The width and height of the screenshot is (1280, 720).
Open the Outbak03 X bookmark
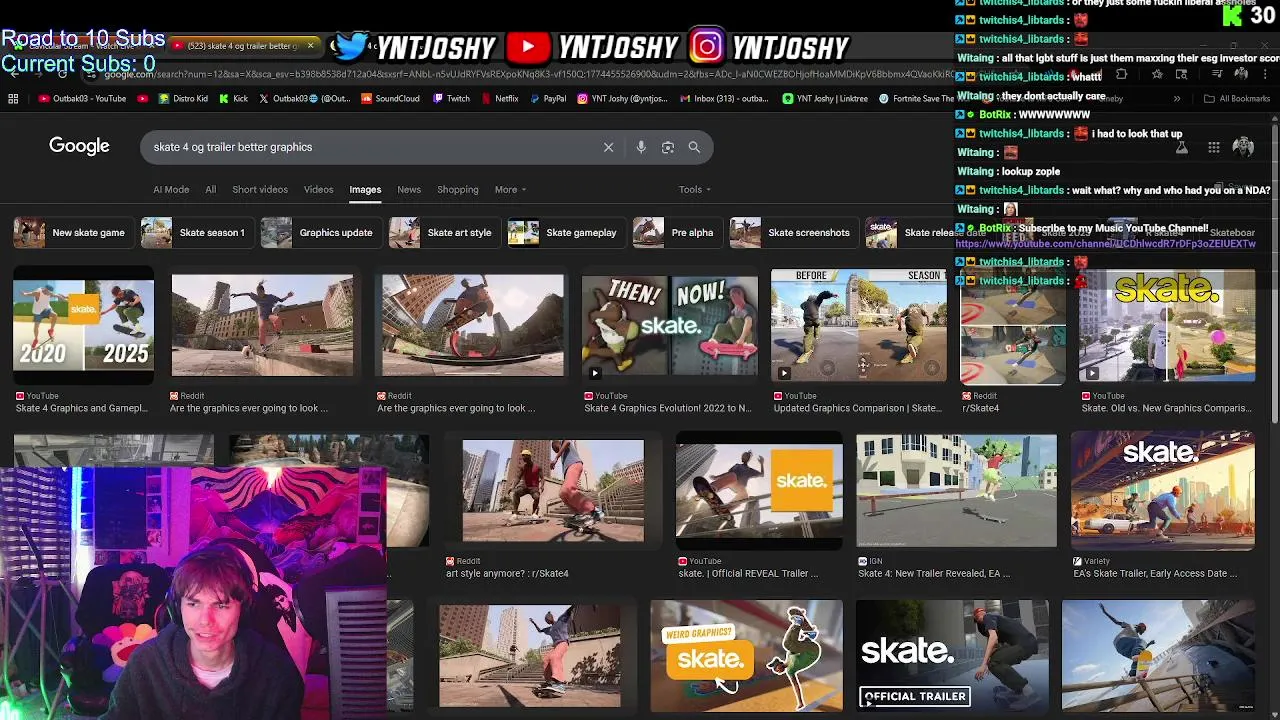point(305,99)
